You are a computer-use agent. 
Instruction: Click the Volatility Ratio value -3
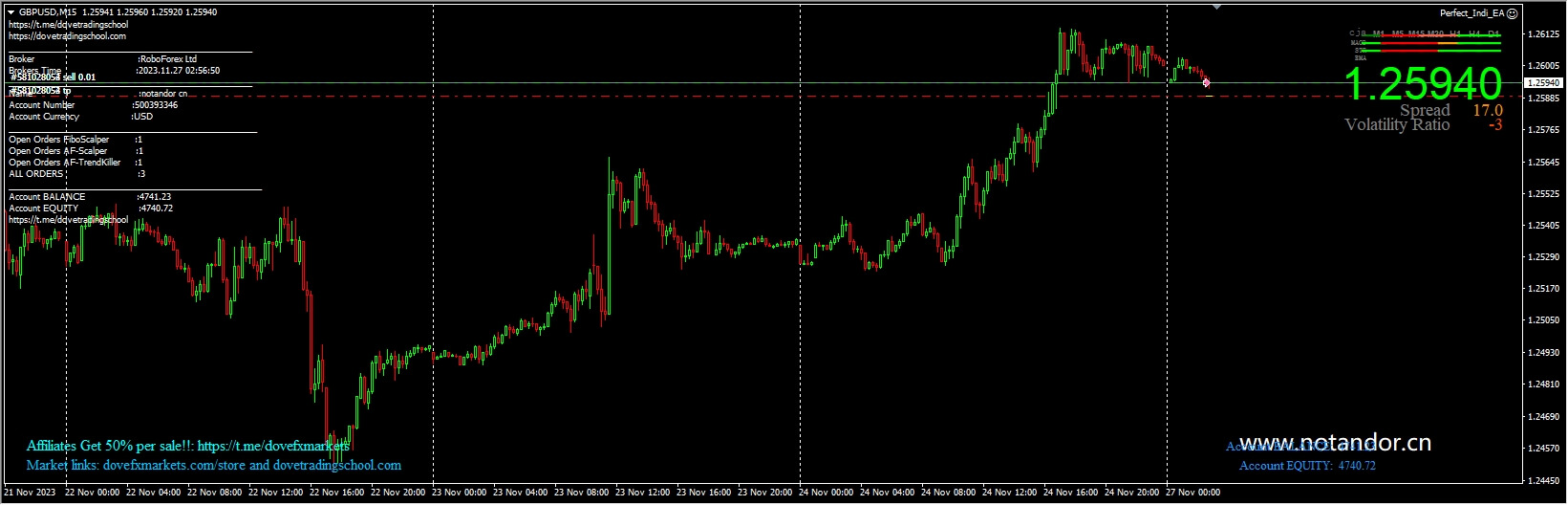coord(1495,125)
